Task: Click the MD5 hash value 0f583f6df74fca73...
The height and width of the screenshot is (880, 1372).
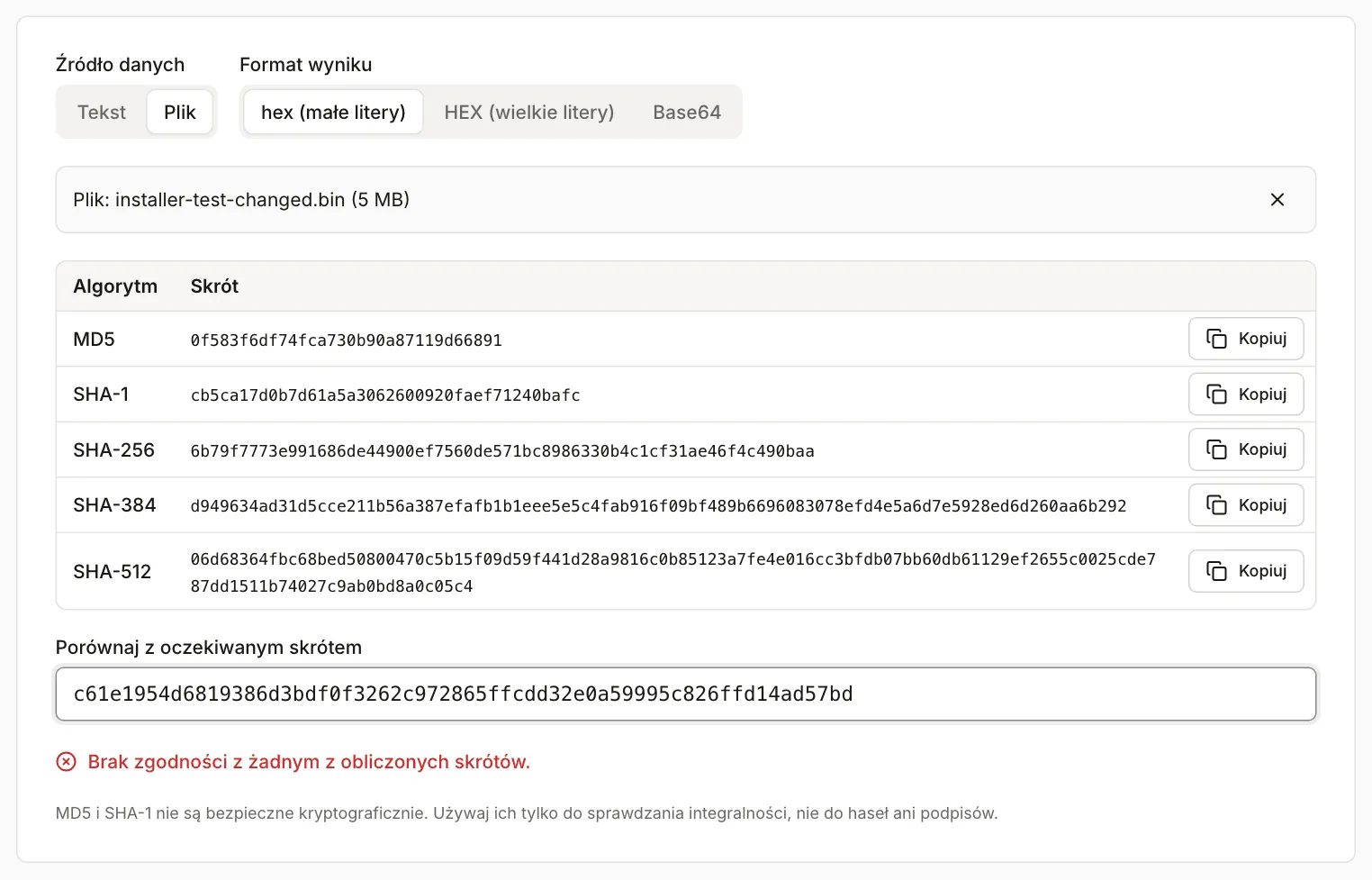Action: click(347, 340)
